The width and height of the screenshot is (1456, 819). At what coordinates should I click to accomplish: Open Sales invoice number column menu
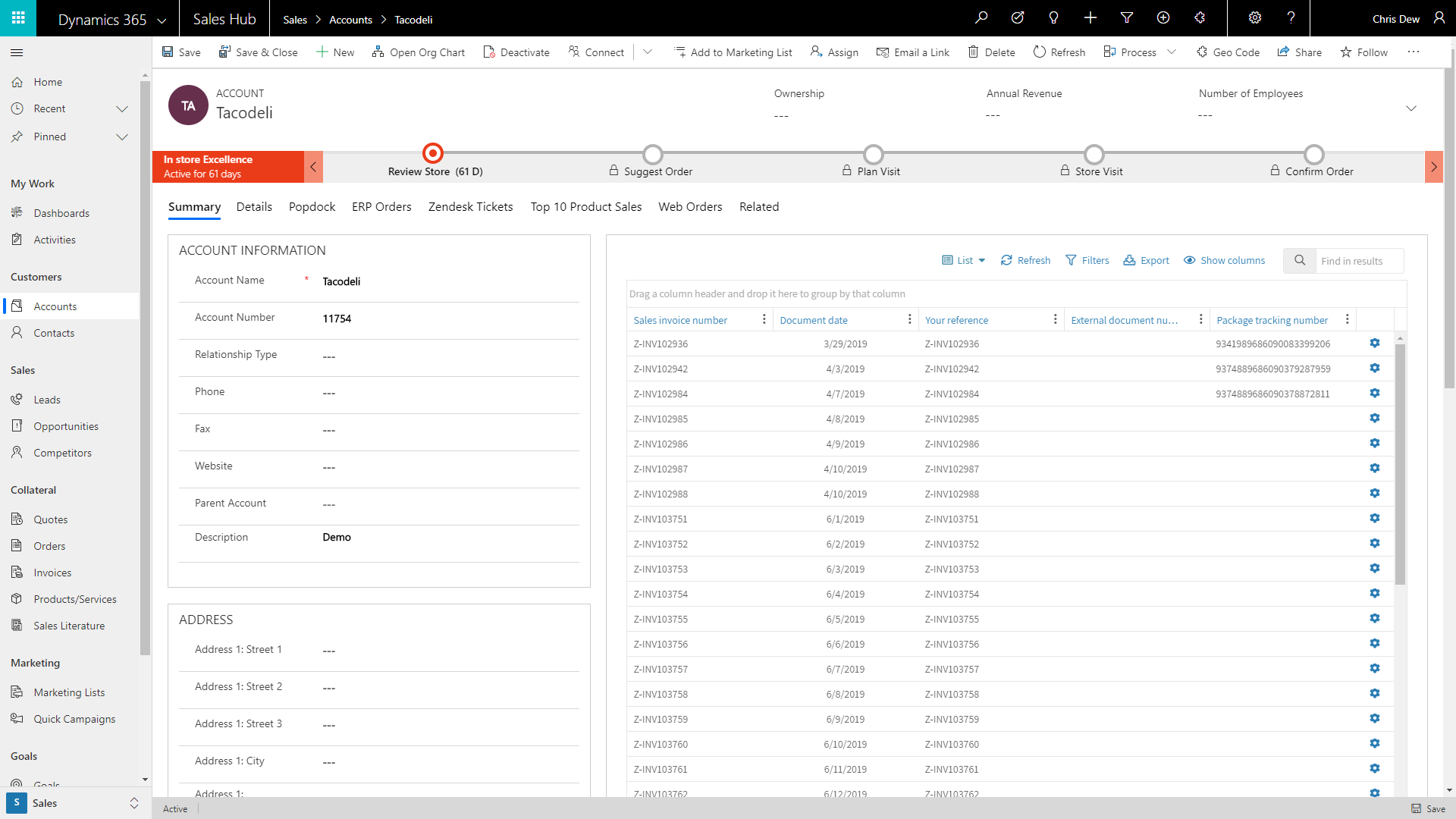764,320
